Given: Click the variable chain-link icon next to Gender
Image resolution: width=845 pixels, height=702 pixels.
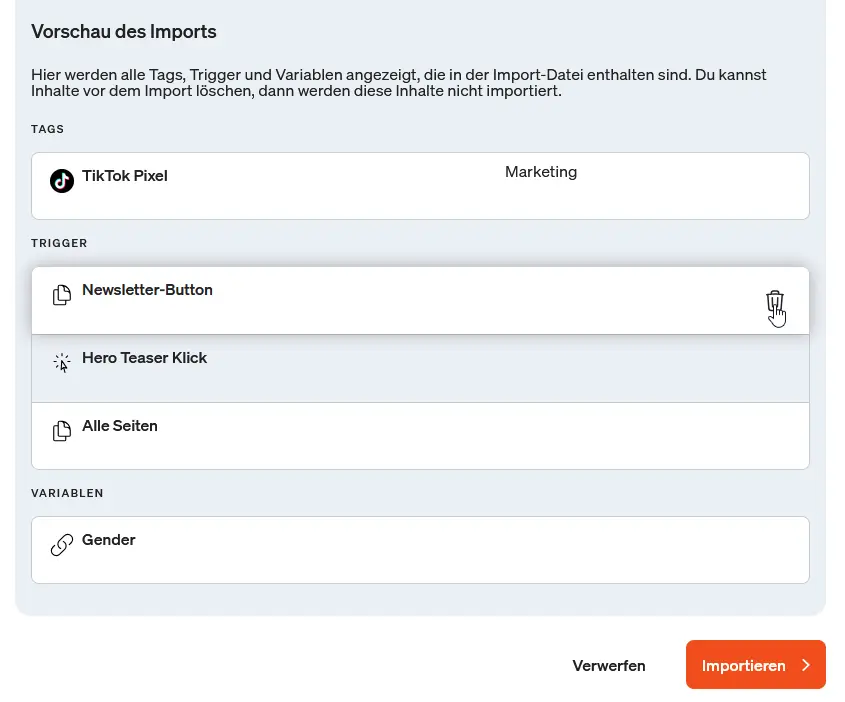Looking at the screenshot, I should (x=62, y=545).
